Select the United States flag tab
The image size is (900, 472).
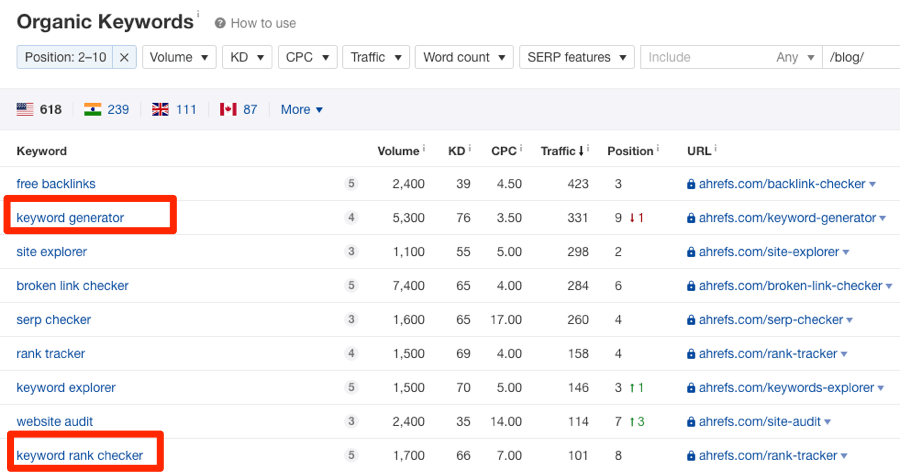click(x=39, y=110)
